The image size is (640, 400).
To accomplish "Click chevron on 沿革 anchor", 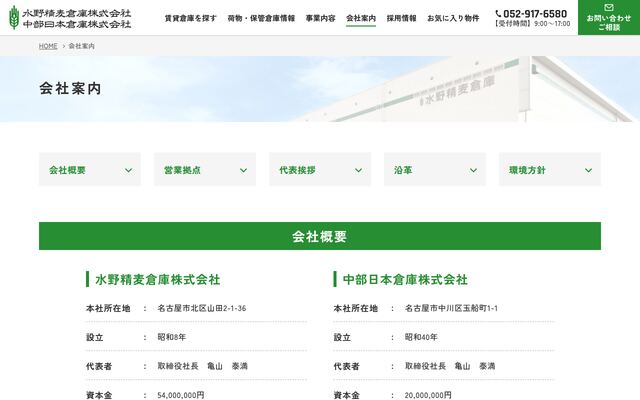I will [473, 170].
